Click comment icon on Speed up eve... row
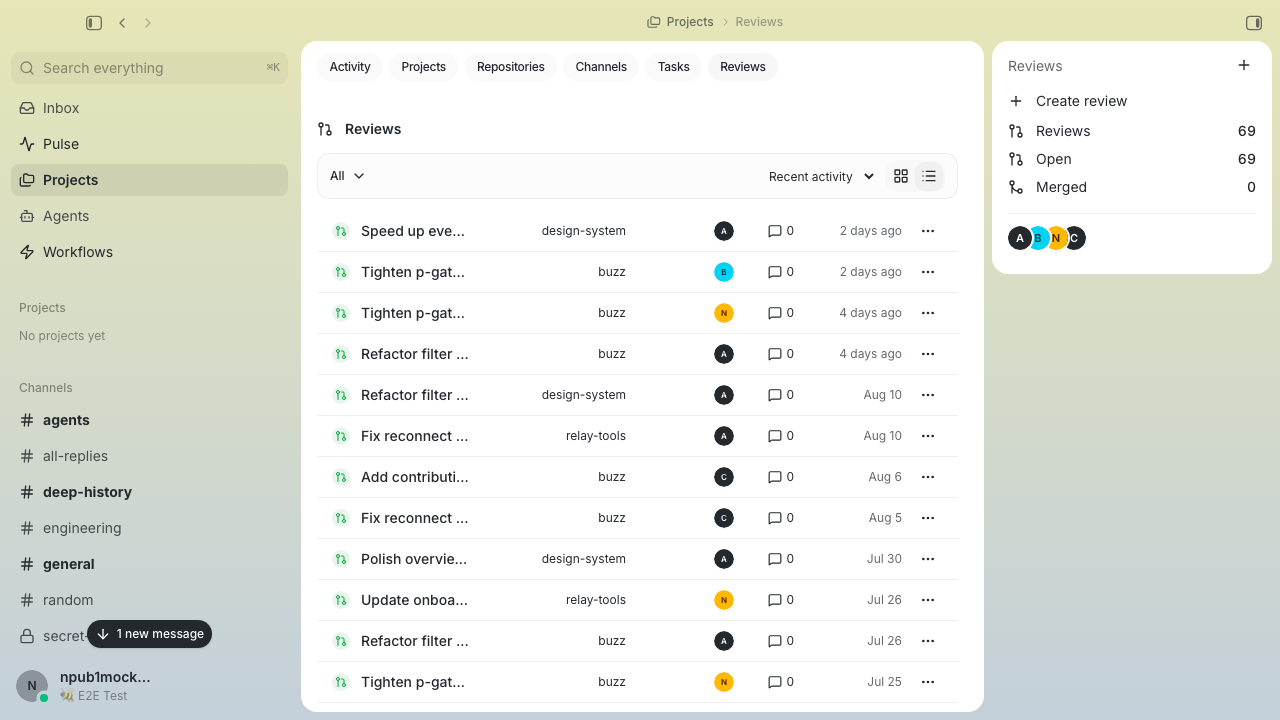The image size is (1280, 720). 774,231
